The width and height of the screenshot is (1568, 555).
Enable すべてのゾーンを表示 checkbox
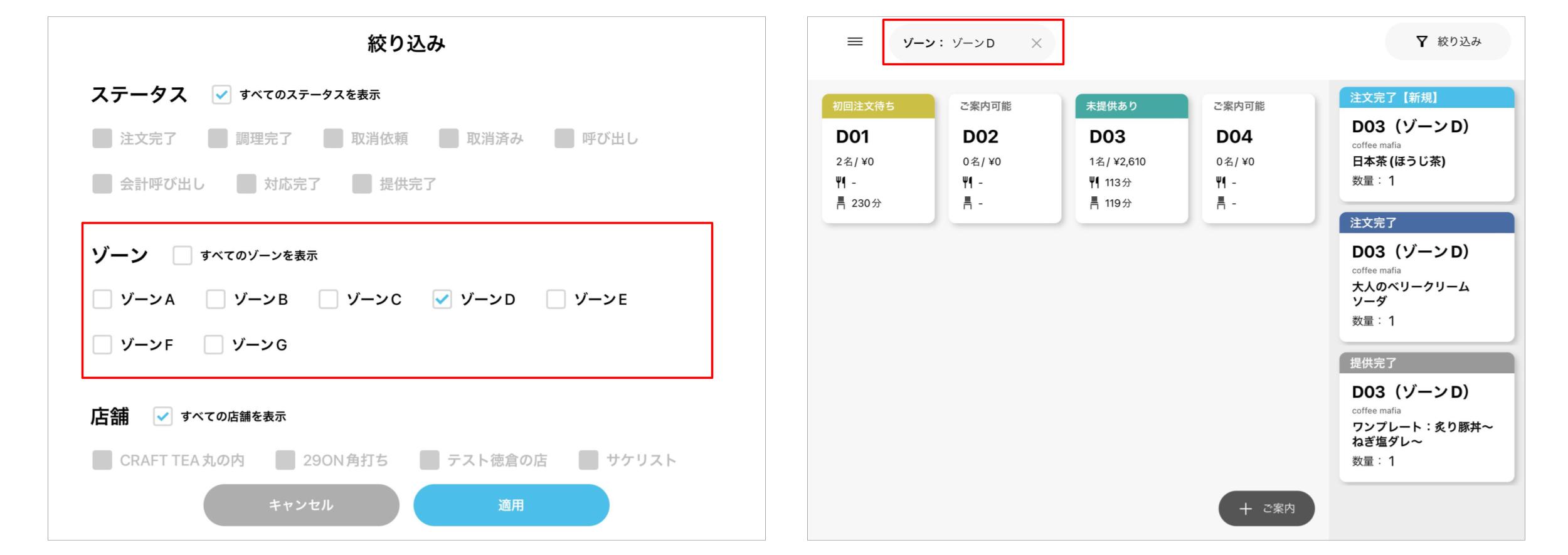(x=183, y=255)
